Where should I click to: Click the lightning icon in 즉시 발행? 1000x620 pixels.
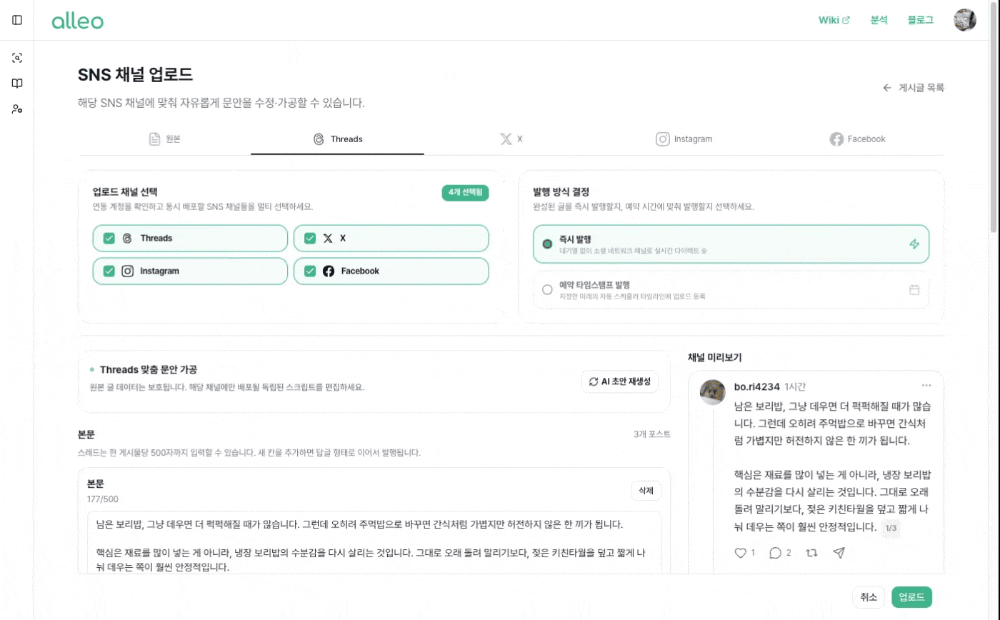coord(914,244)
